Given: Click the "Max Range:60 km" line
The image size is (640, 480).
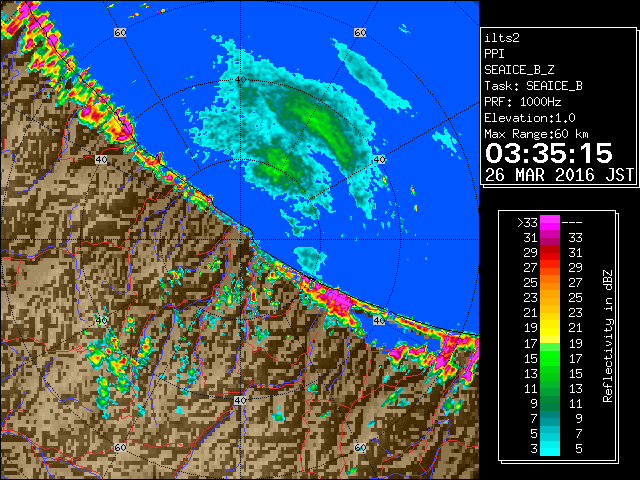Looking at the screenshot, I should tap(536, 134).
